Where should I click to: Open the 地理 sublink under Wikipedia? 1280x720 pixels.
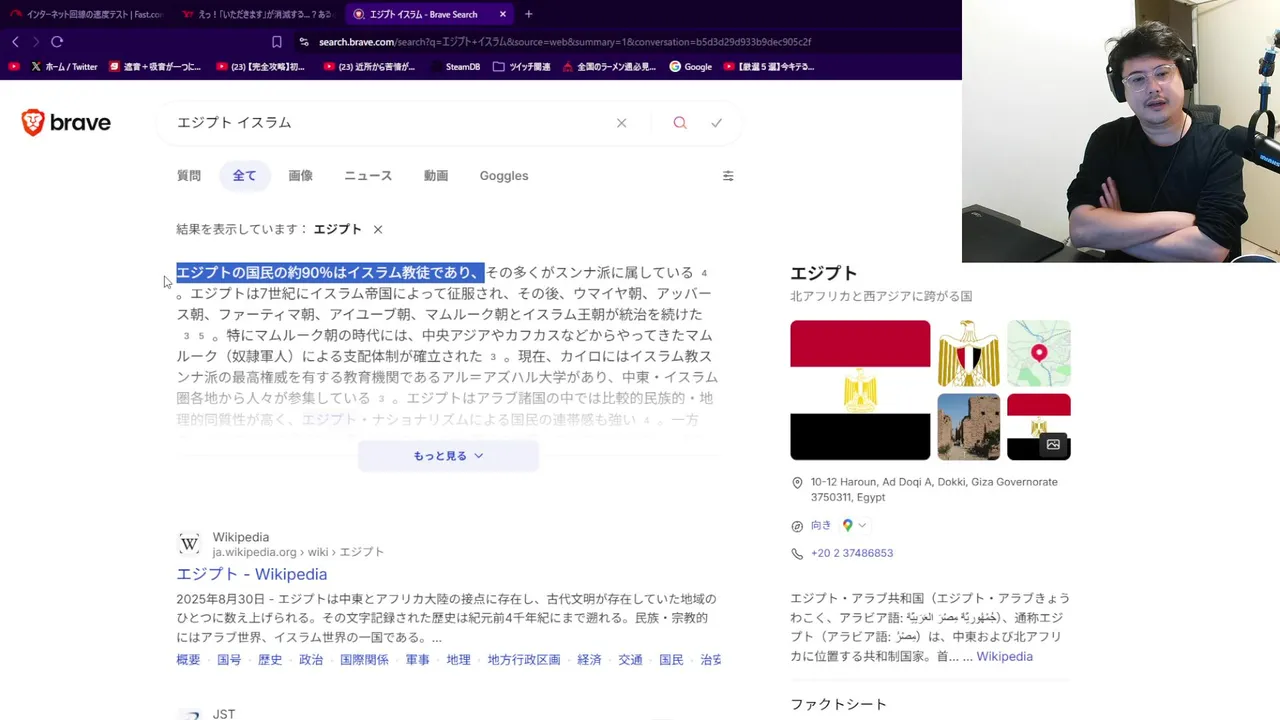tap(458, 660)
